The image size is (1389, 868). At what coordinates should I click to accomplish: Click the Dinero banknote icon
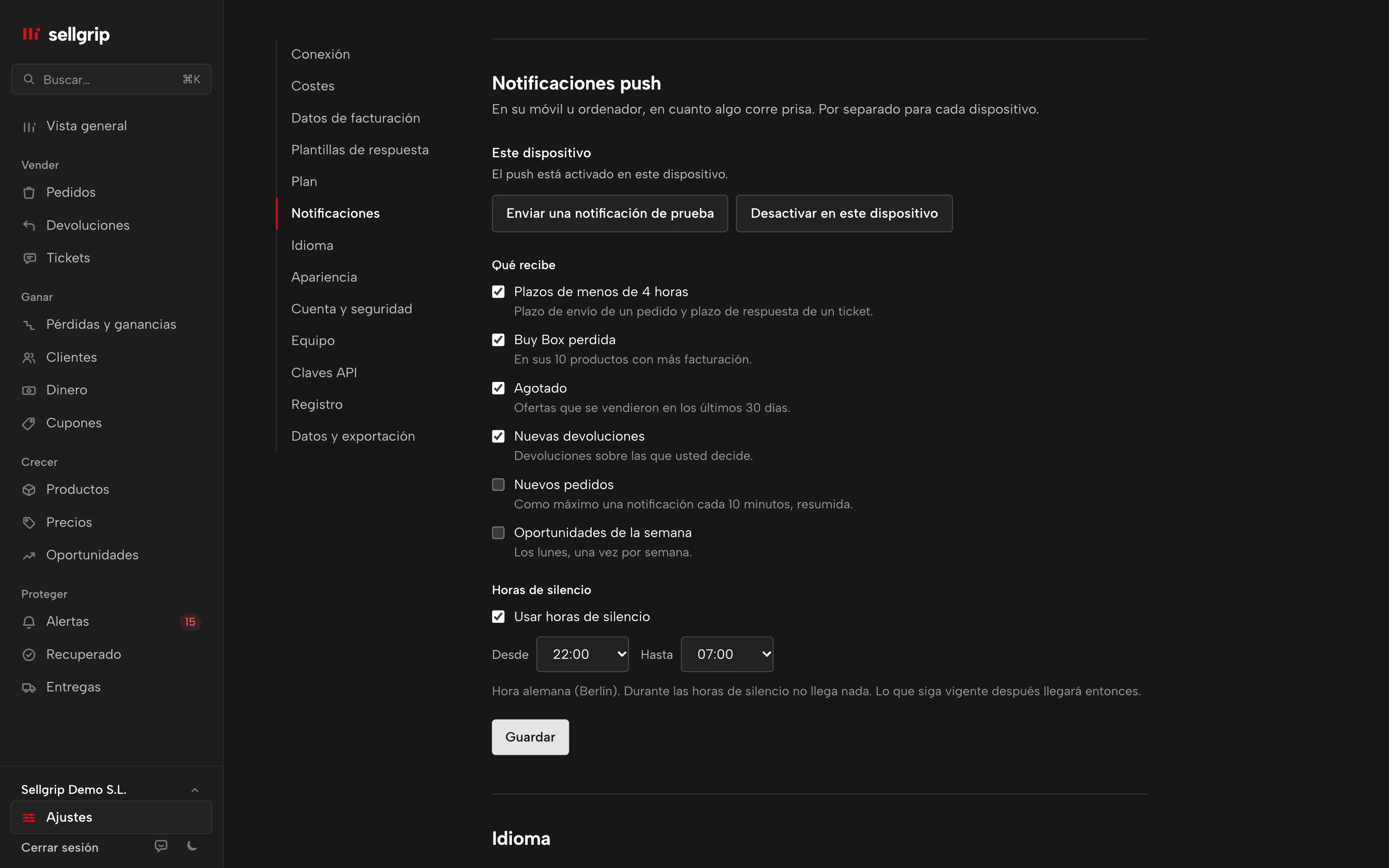tap(29, 390)
